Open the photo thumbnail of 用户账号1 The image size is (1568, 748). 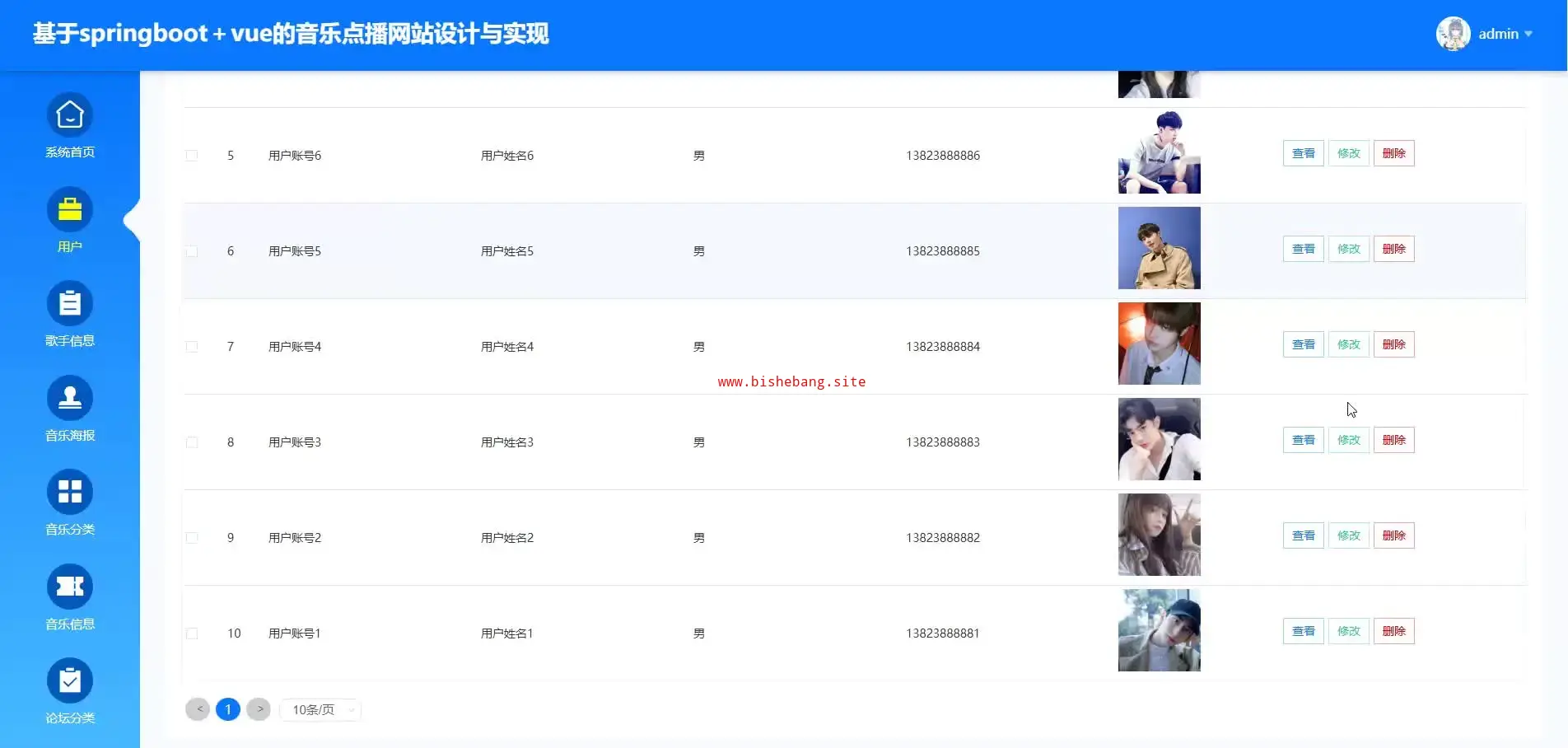pyautogui.click(x=1160, y=630)
